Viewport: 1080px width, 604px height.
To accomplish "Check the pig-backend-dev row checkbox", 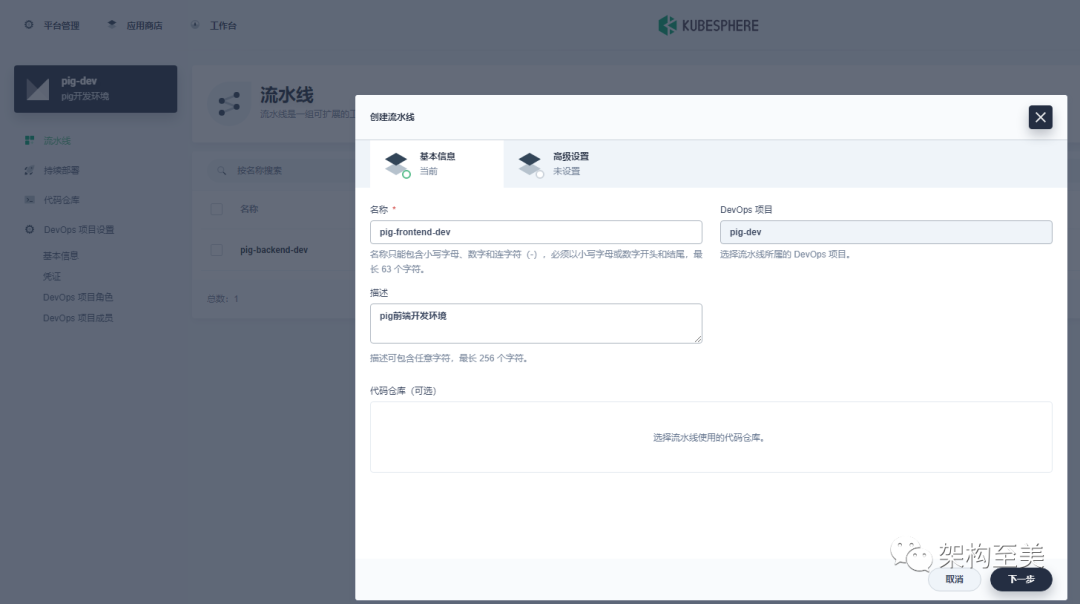I will [216, 250].
